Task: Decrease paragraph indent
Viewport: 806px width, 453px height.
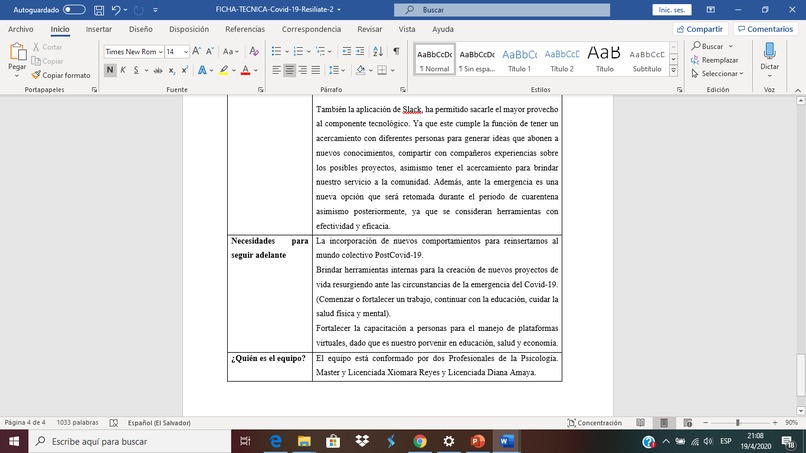Action: point(346,51)
